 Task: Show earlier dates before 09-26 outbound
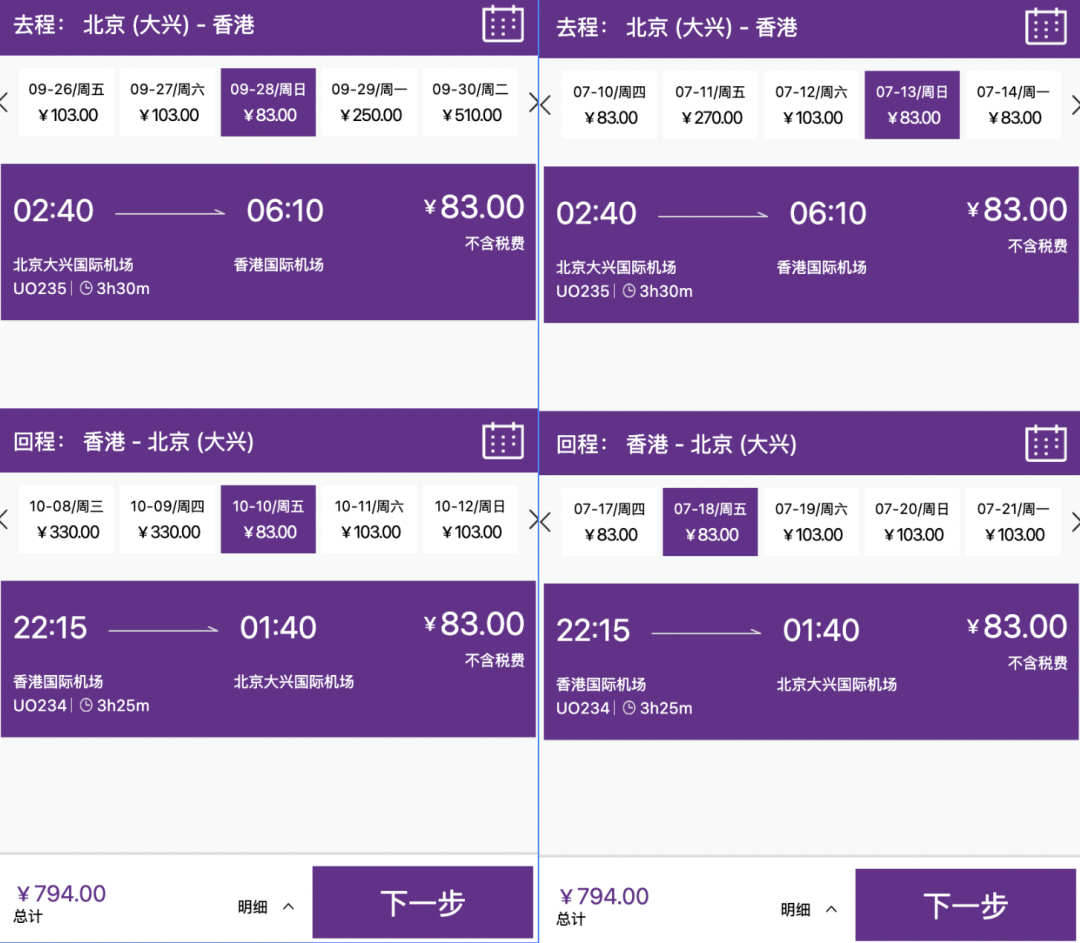coord(3,103)
